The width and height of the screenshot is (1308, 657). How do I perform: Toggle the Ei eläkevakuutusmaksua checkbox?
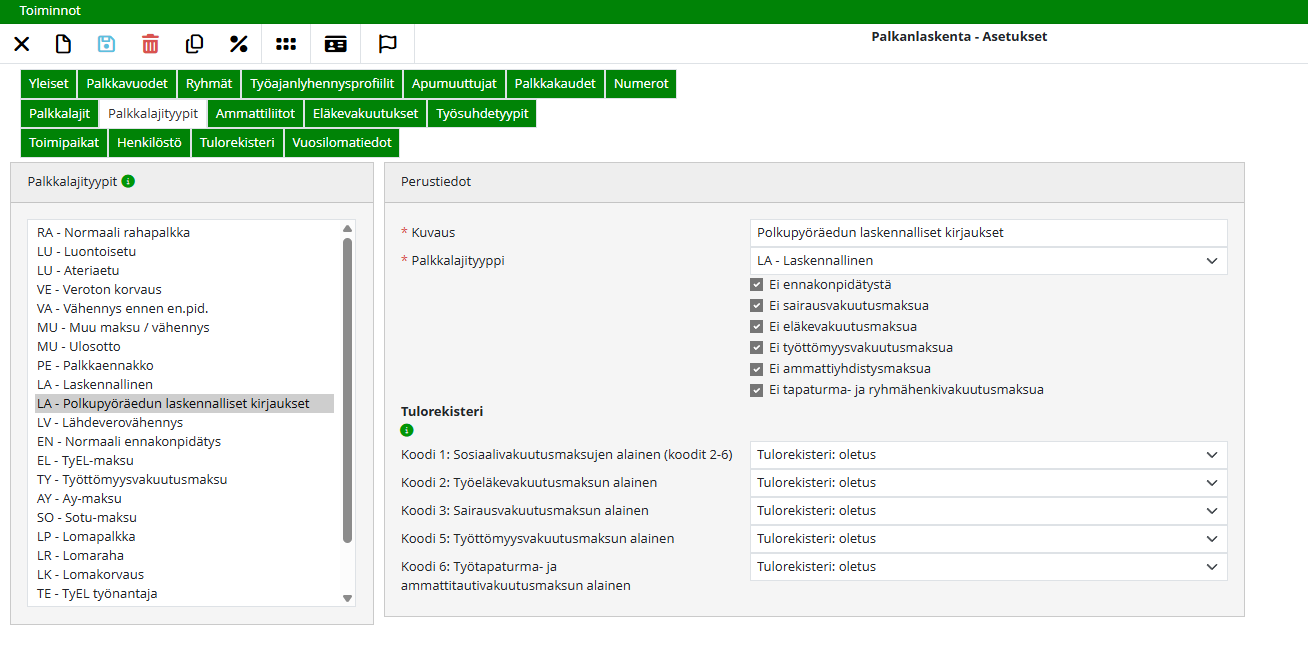(x=757, y=327)
